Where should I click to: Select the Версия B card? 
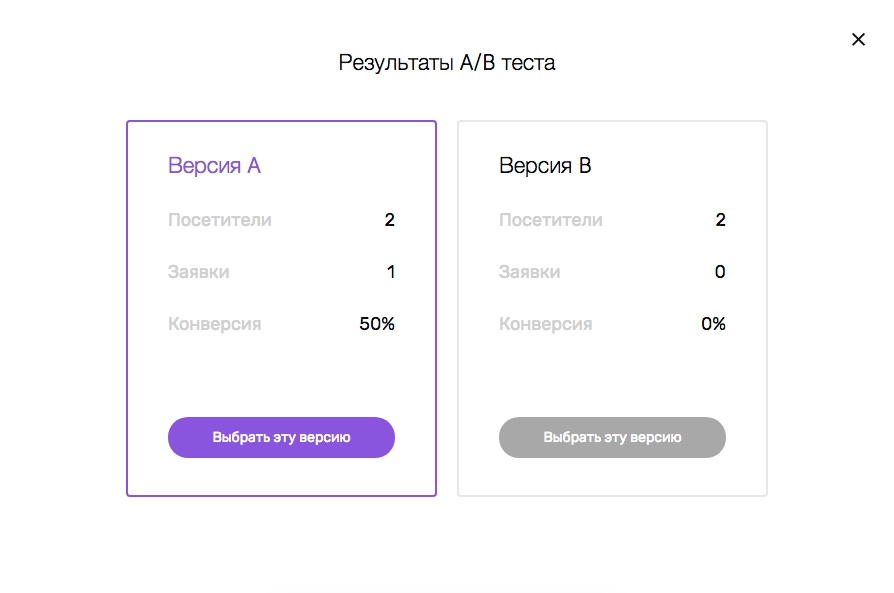(612, 308)
